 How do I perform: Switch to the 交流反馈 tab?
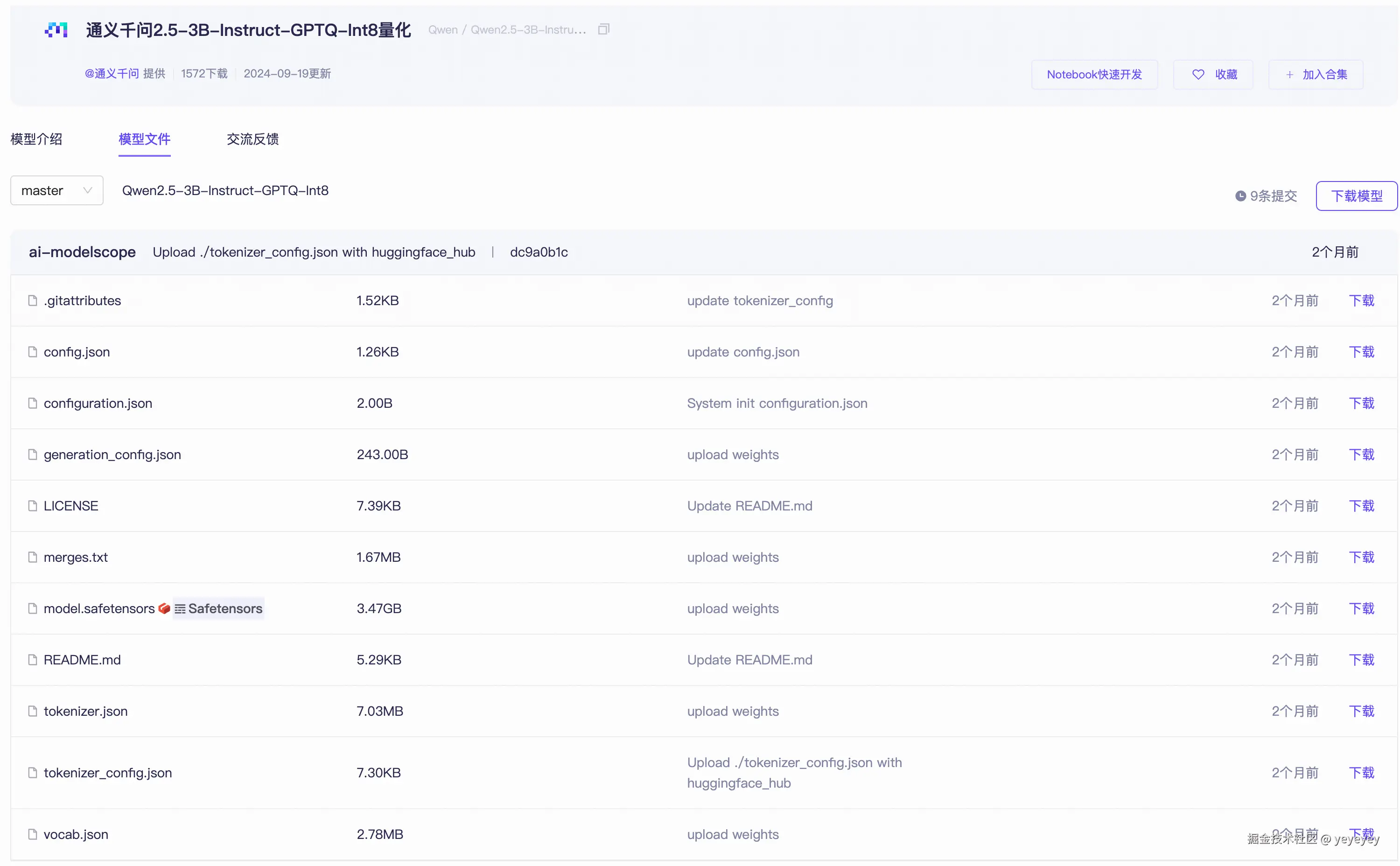[x=252, y=139]
